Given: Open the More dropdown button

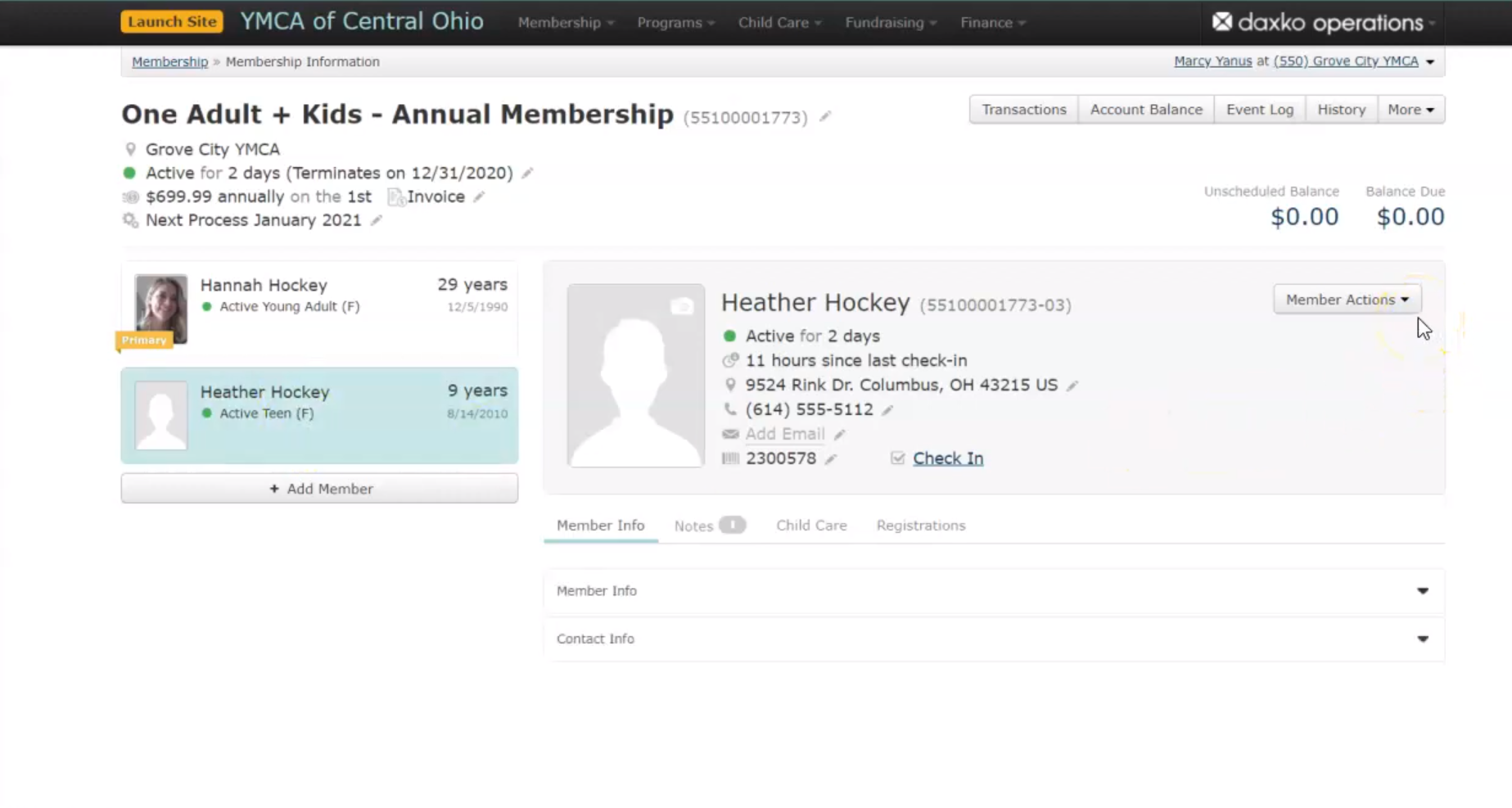Looking at the screenshot, I should coord(1411,110).
